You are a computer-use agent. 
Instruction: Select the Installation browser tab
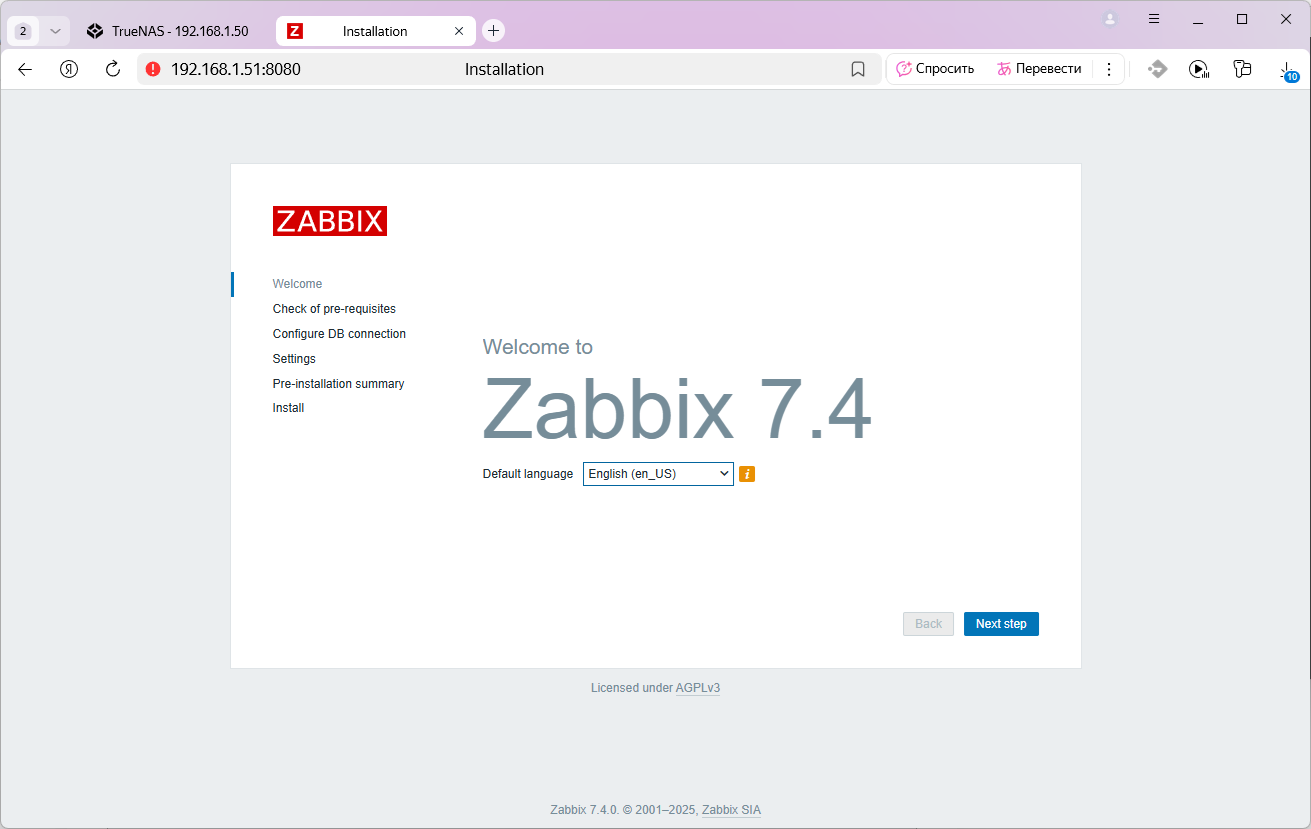coord(375,31)
